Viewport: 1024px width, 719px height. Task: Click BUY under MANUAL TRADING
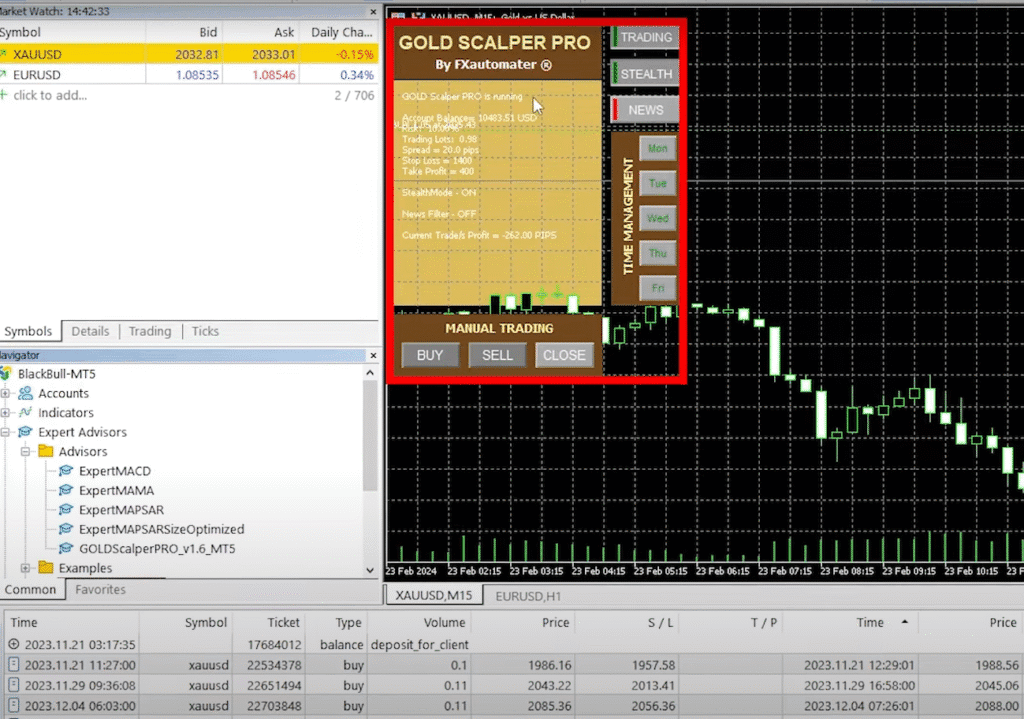coord(430,354)
